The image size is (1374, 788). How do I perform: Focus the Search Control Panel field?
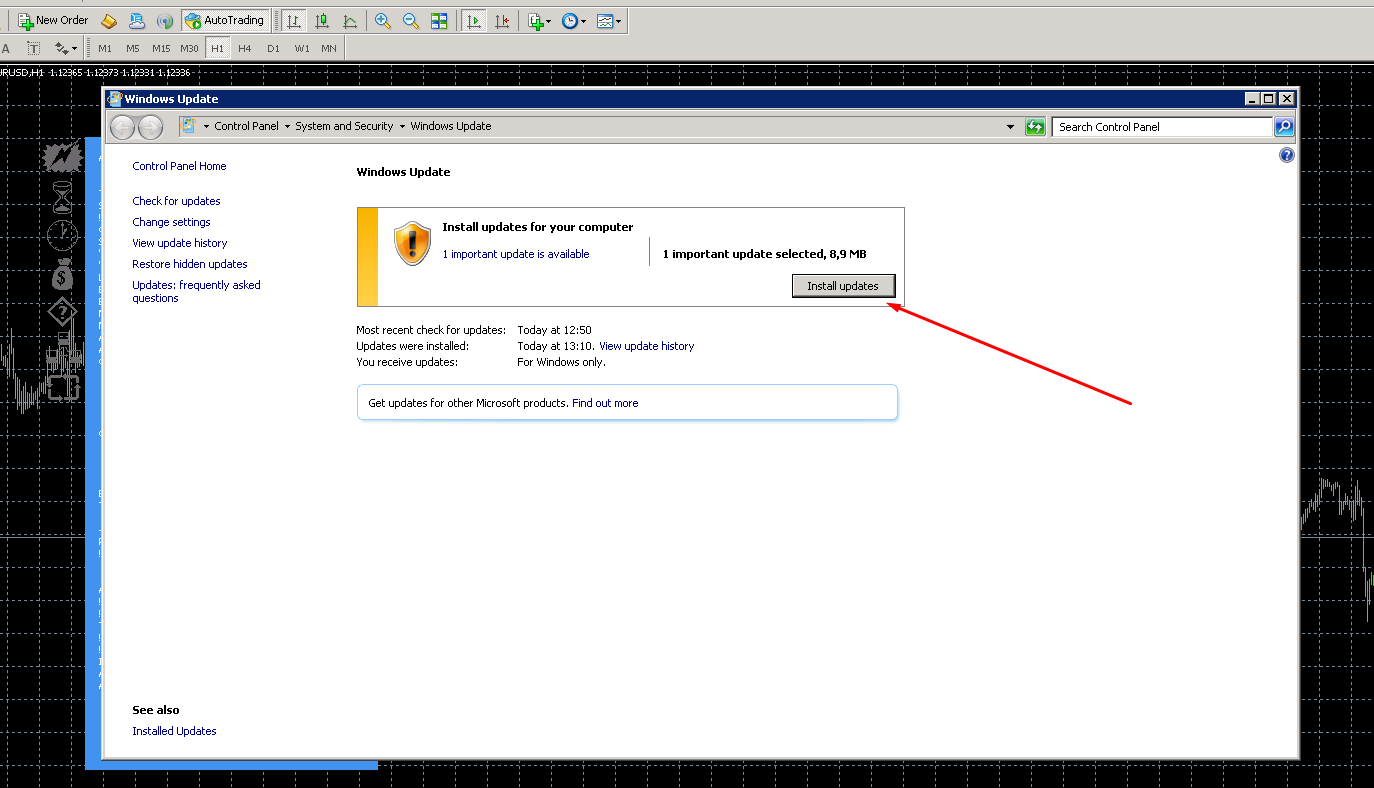click(1162, 127)
